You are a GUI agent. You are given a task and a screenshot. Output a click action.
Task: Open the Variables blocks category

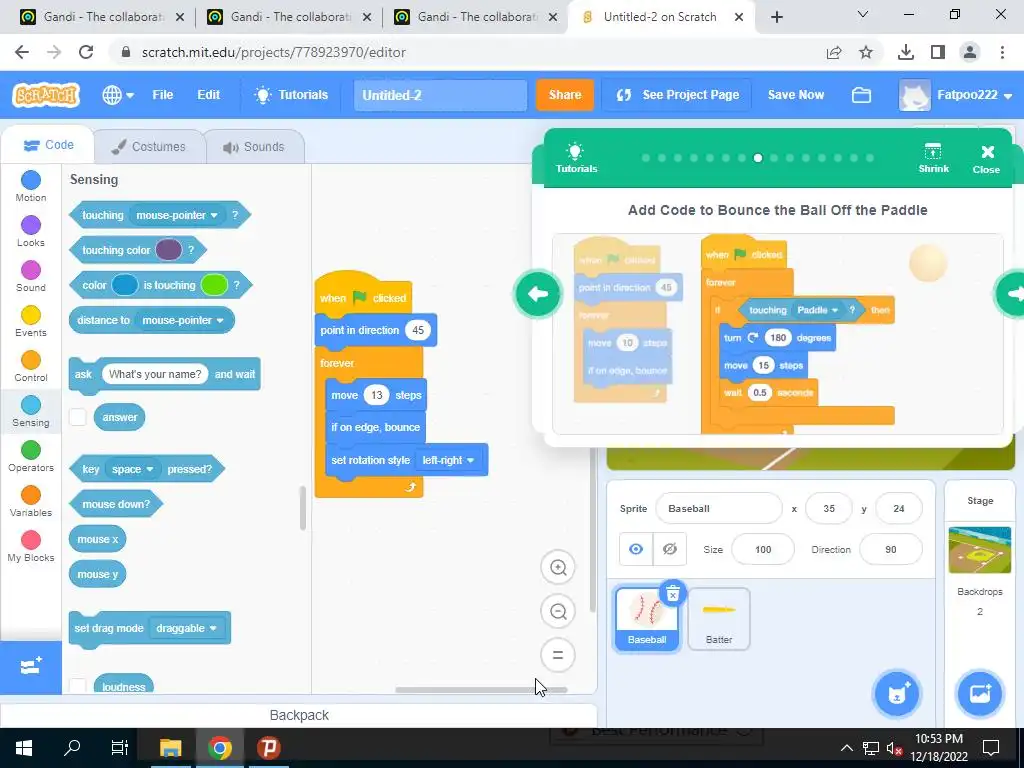pos(31,502)
